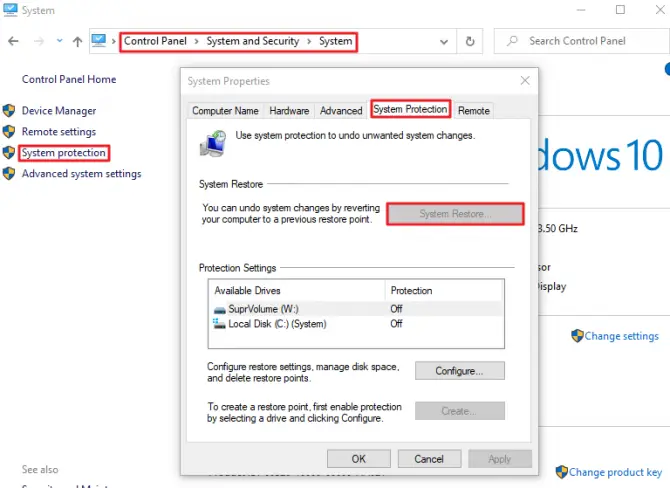
Task: Click the shield icon beside Change product key
Action: tap(561, 472)
